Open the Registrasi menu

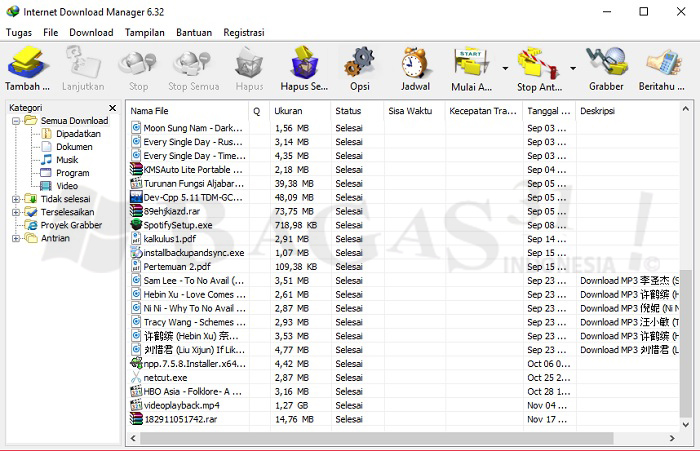tap(244, 33)
